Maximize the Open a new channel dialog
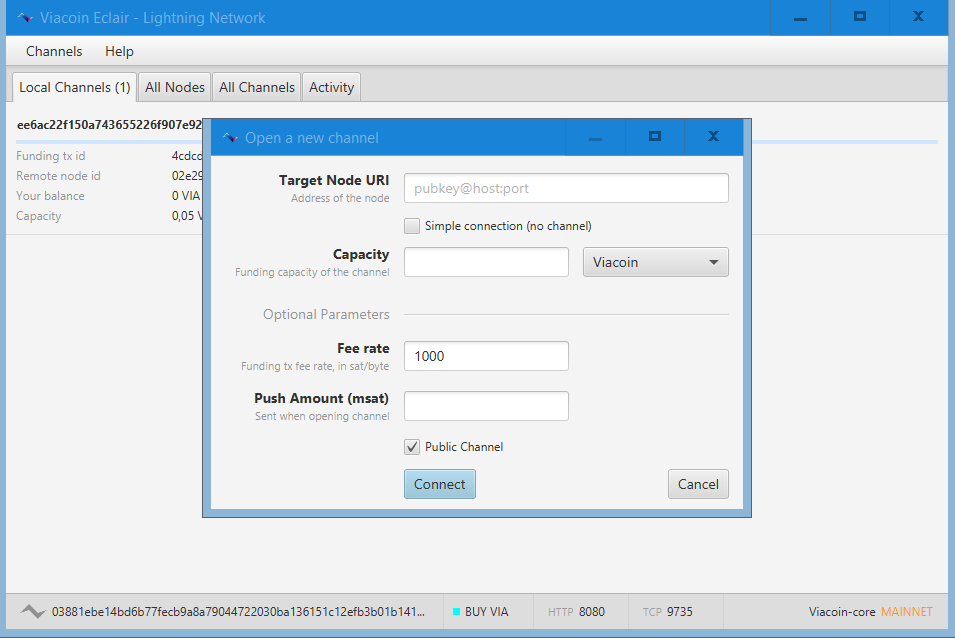Screen dimensions: 955x638 655,136
